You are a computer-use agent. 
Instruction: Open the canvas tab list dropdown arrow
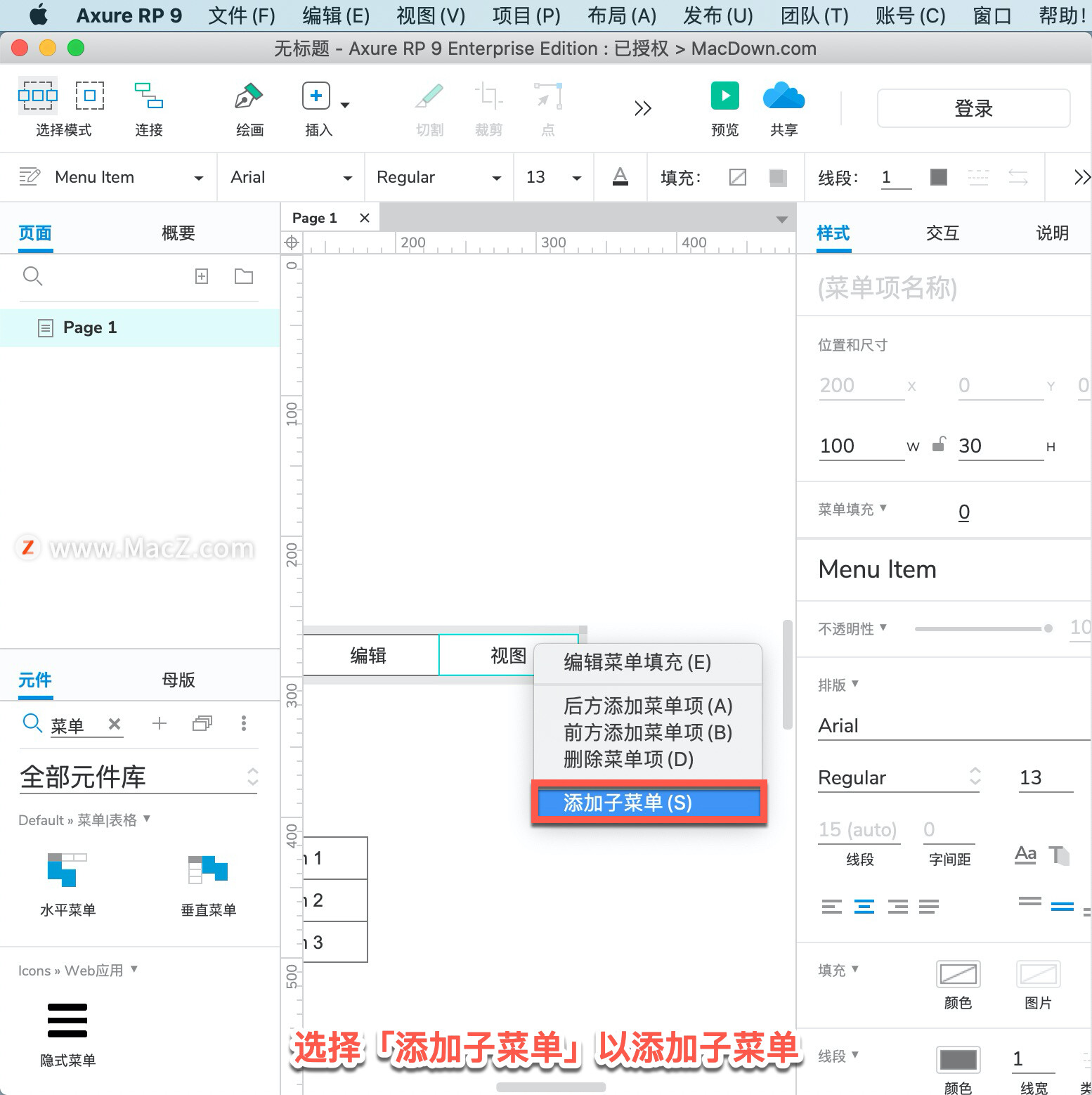click(x=782, y=220)
